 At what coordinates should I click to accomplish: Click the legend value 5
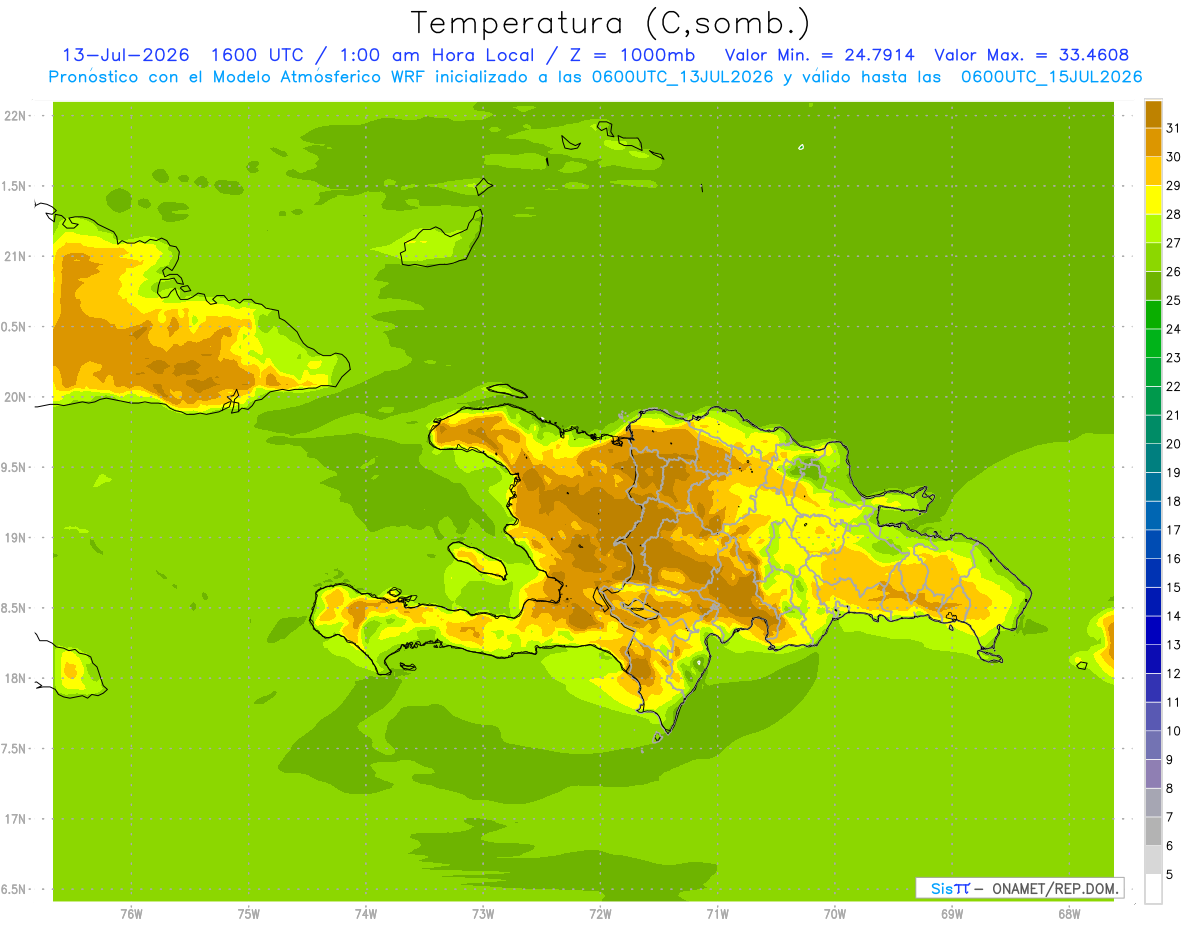(1170, 874)
